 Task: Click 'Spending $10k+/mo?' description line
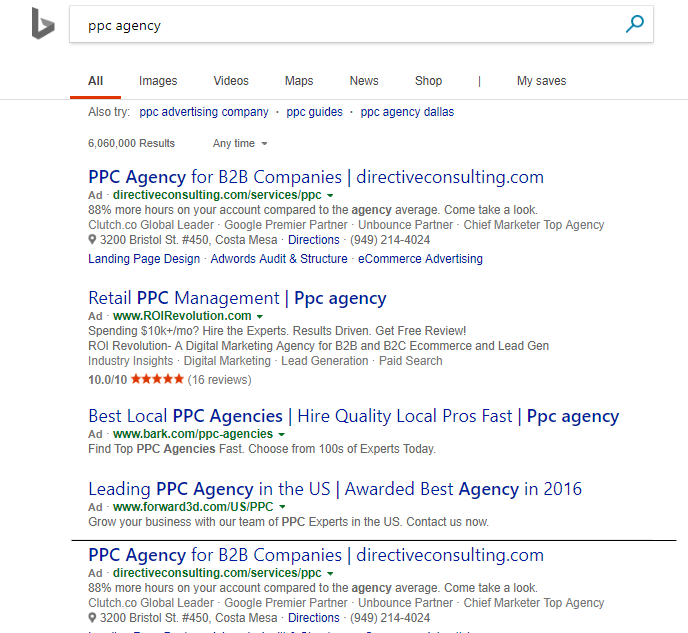277,331
